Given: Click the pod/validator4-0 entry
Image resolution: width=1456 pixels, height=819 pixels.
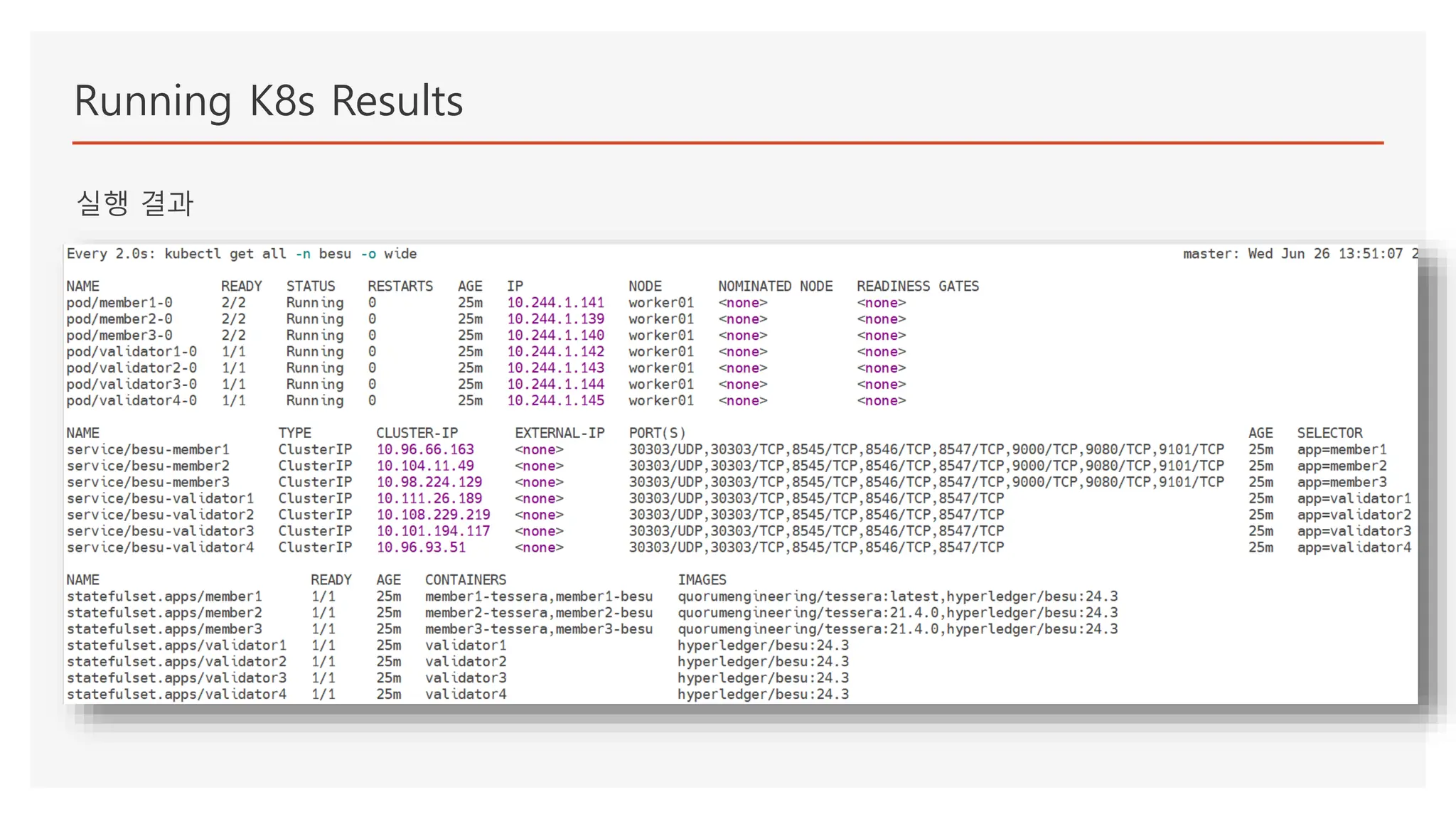Looking at the screenshot, I should (x=132, y=401).
